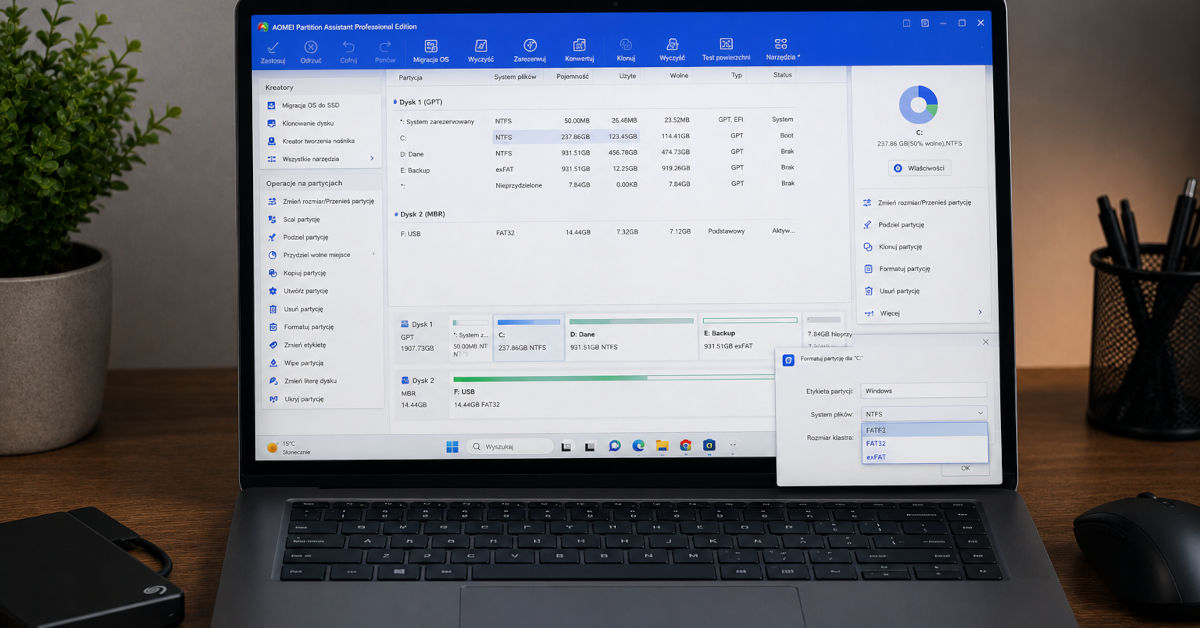The image size is (1200, 628).
Task: Select Zmień rozmiar/Przenieś partycję in left panel
Action: (x=320, y=201)
